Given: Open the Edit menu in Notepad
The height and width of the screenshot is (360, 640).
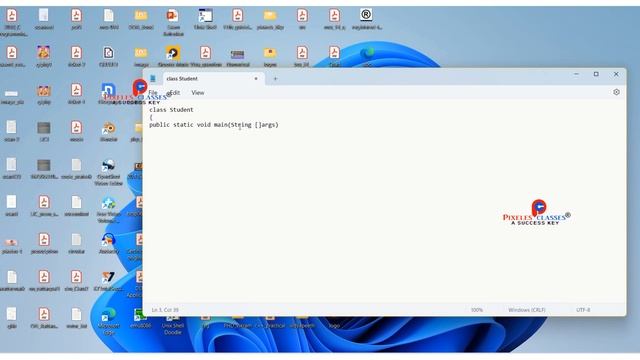Looking at the screenshot, I should 175,93.
